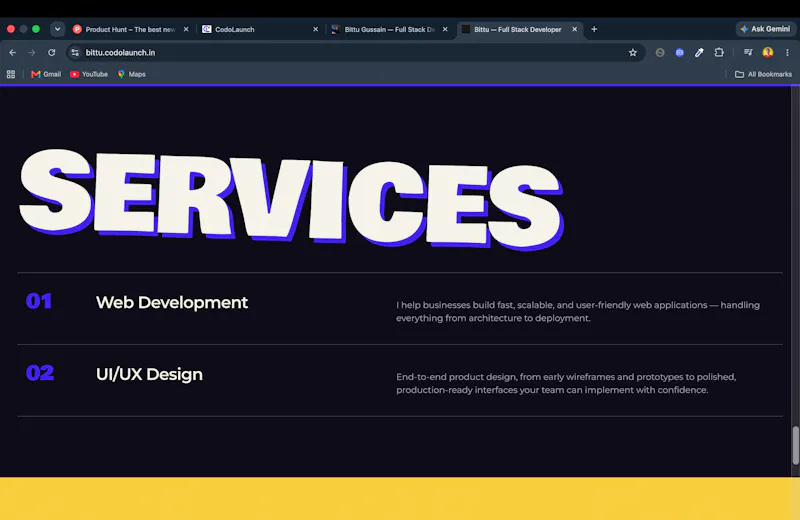This screenshot has width=800, height=520.
Task: Click the page vertical scrollbar thumb
Action: tap(795, 445)
